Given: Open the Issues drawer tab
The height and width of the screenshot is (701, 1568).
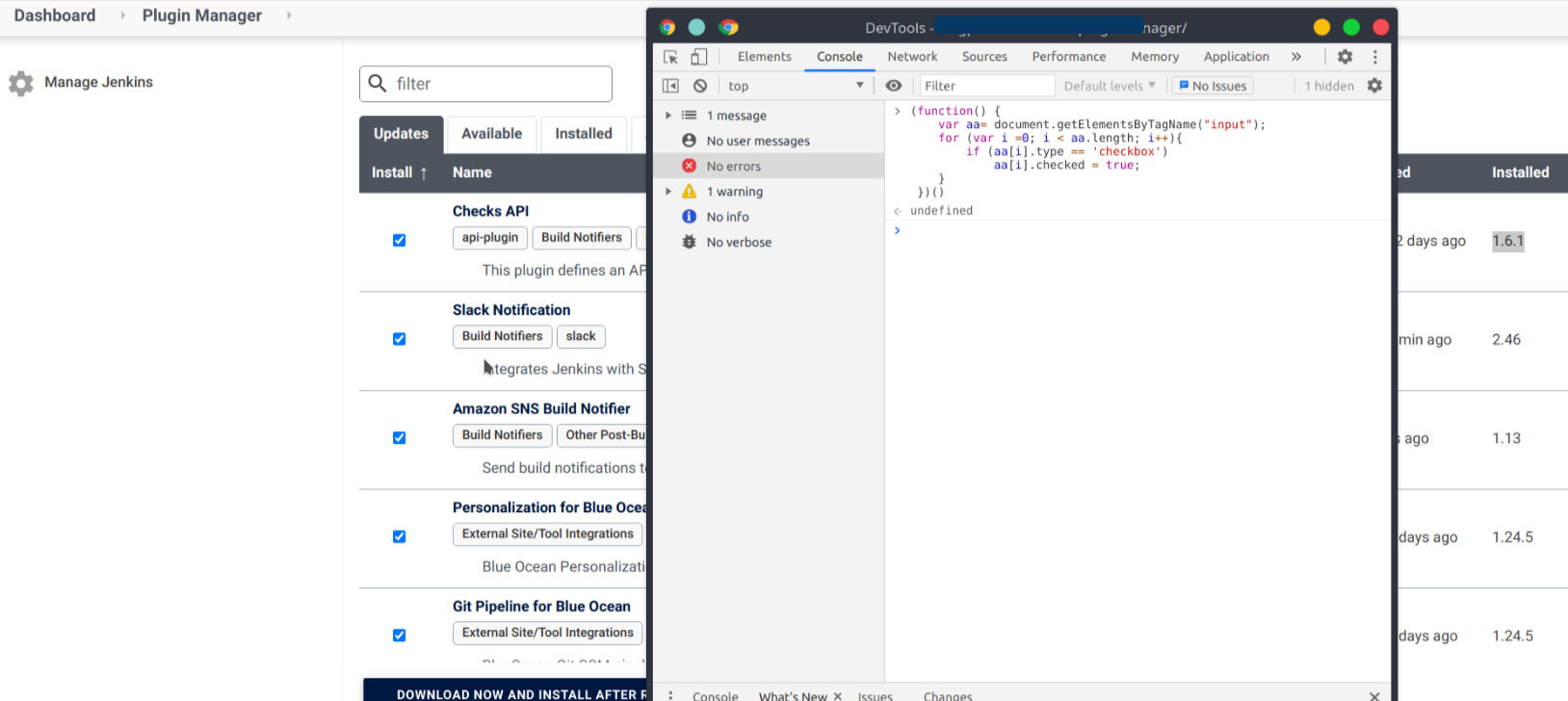Looking at the screenshot, I should (x=875, y=695).
